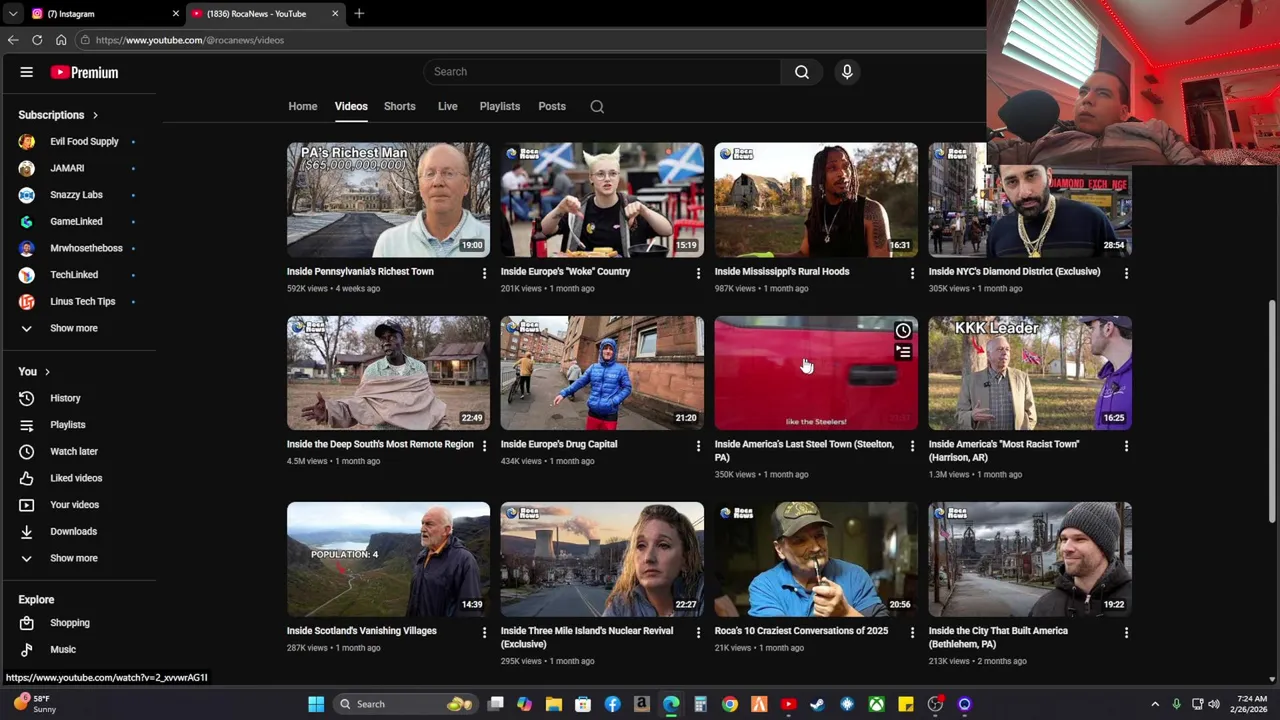Open History in sidebar
The width and height of the screenshot is (1280, 720).
click(x=65, y=398)
